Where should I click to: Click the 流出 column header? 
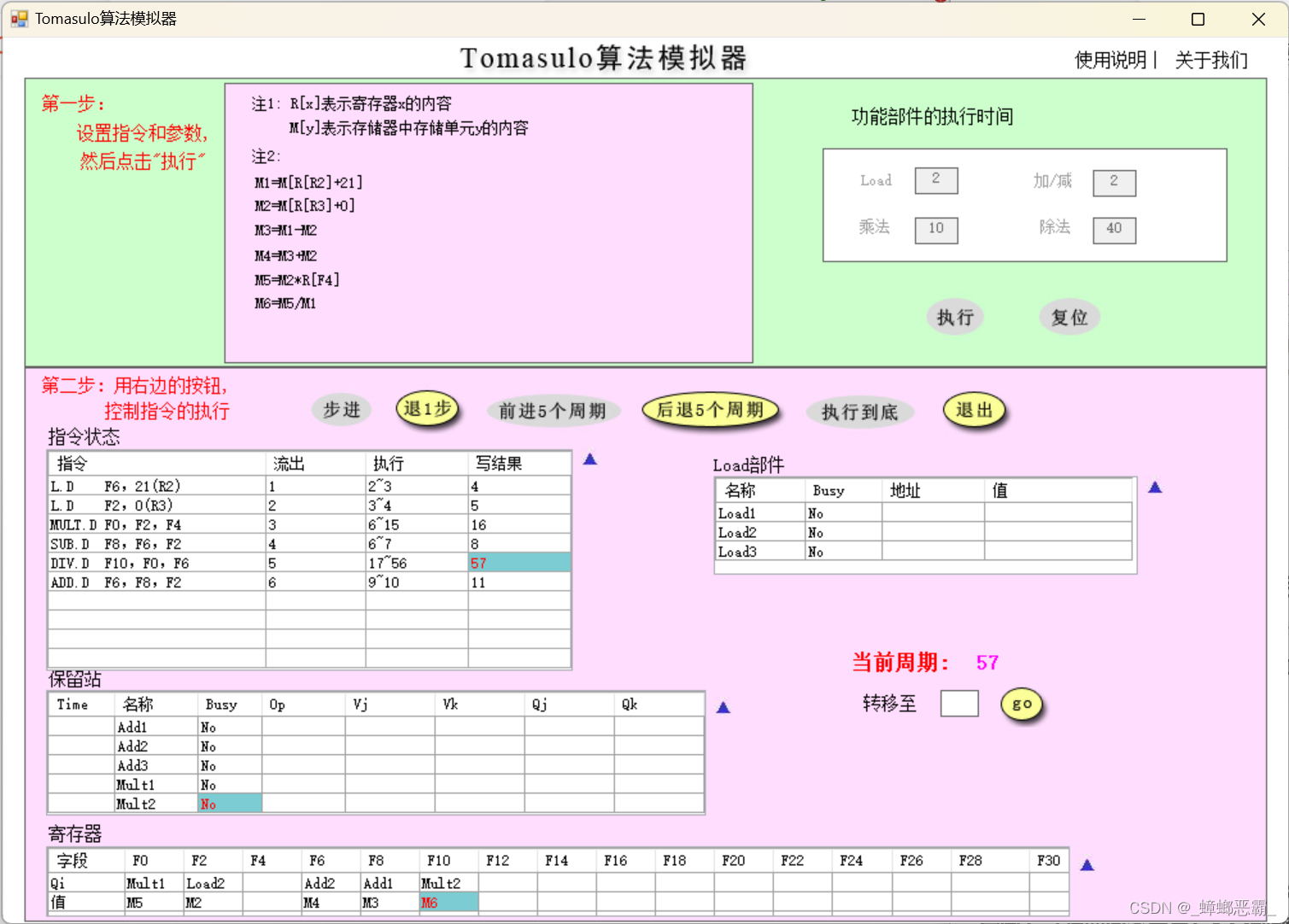click(316, 464)
